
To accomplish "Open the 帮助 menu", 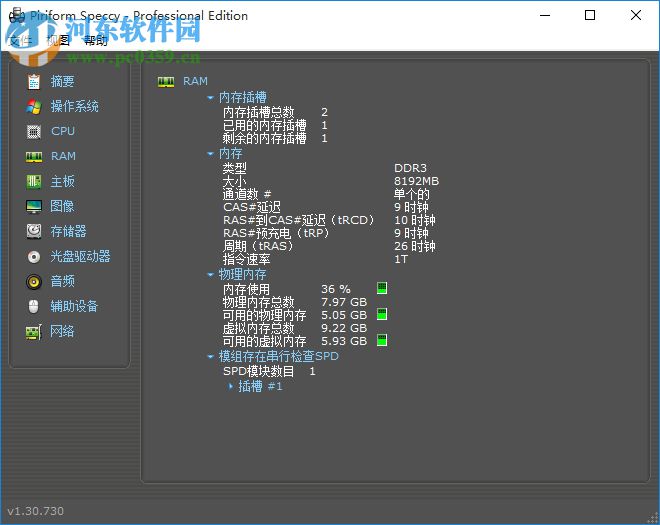I will coord(96,40).
